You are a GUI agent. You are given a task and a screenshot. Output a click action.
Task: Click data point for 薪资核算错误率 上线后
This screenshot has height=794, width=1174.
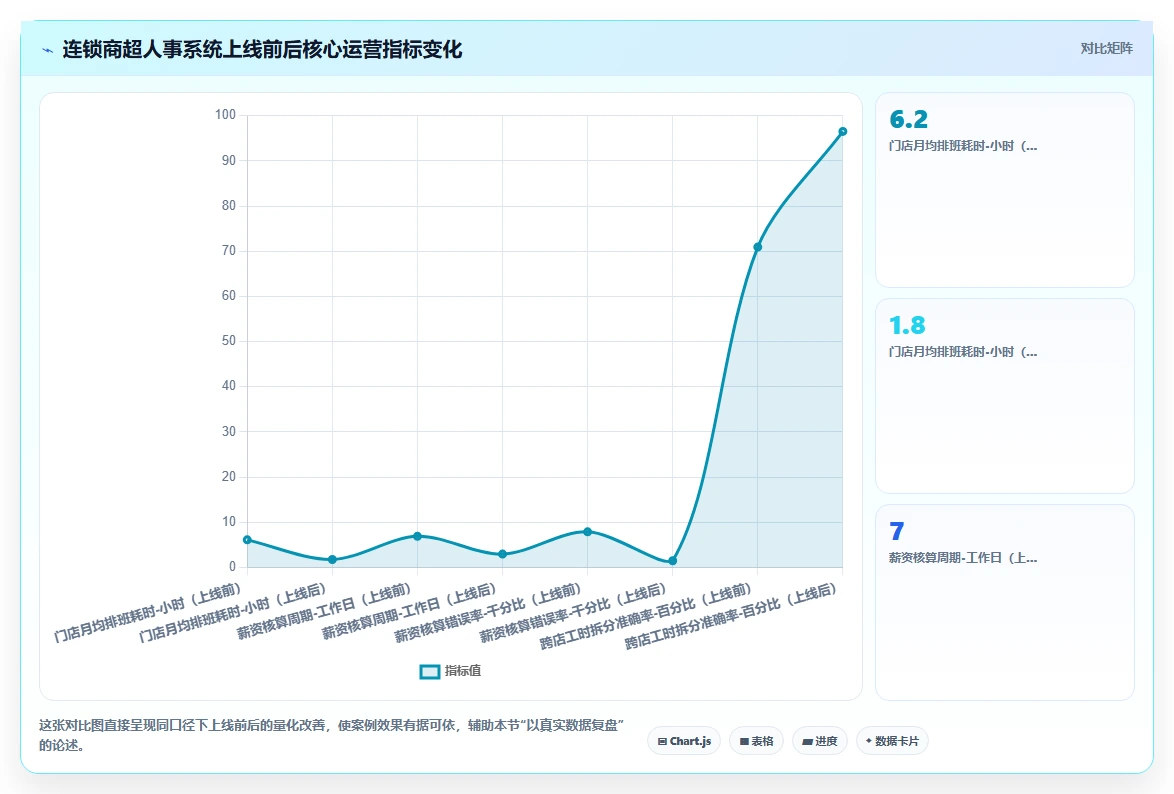point(672,560)
